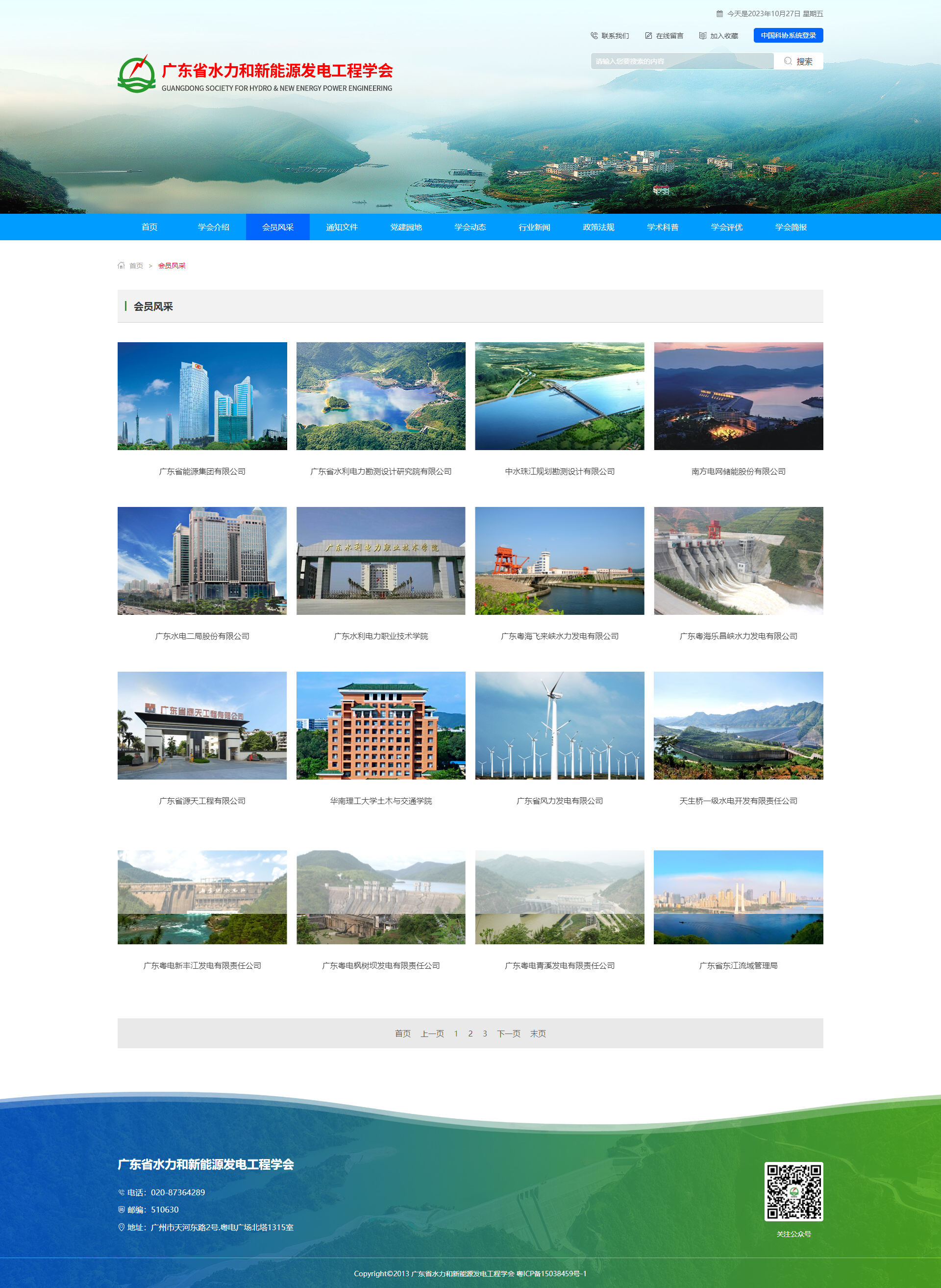Click the telephone icon beside 020-87364289

click(x=122, y=1192)
